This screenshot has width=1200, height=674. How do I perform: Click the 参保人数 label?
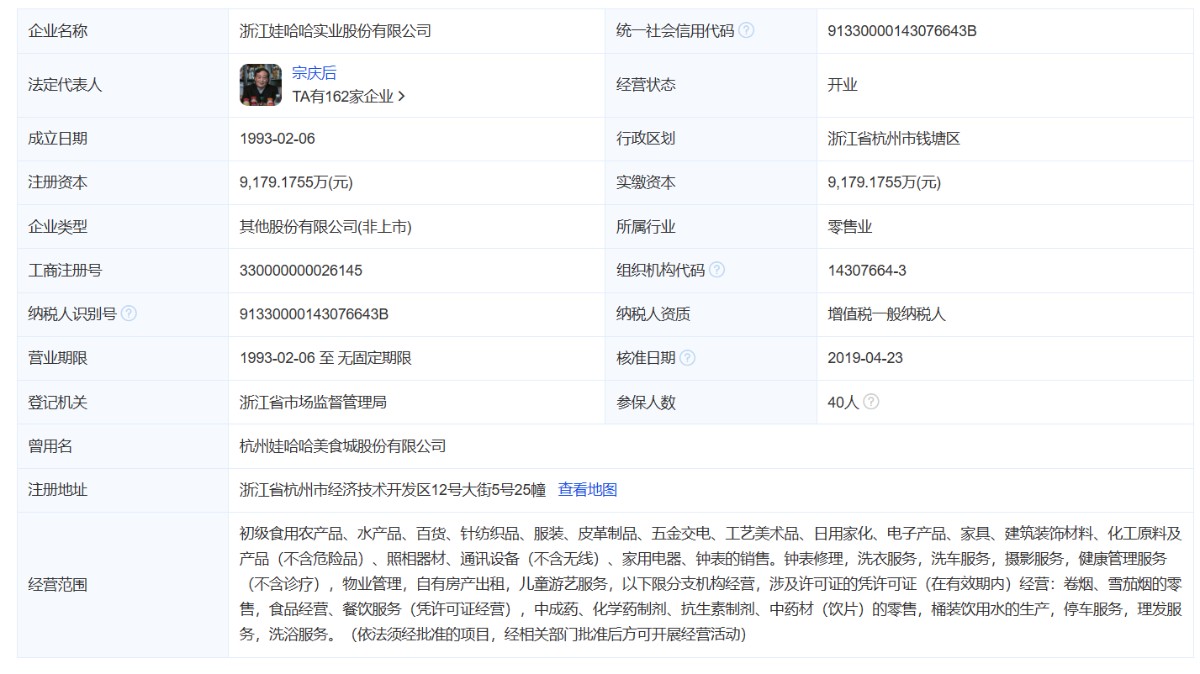[x=646, y=402]
